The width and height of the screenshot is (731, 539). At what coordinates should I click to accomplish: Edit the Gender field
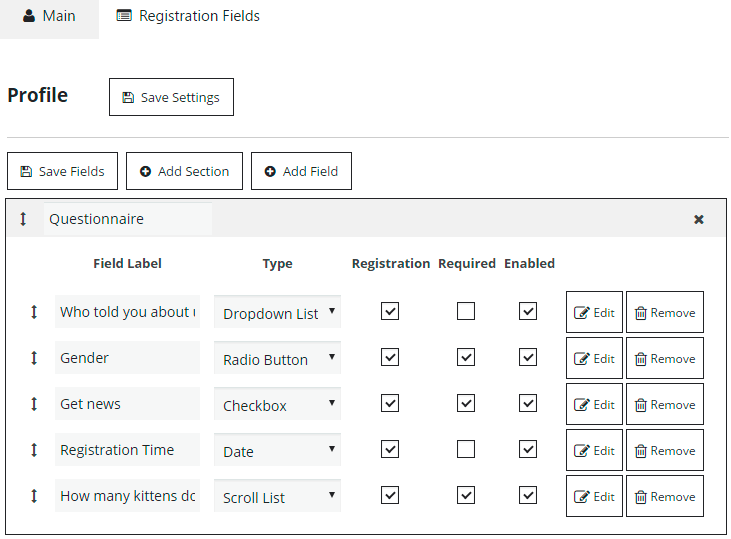594,358
